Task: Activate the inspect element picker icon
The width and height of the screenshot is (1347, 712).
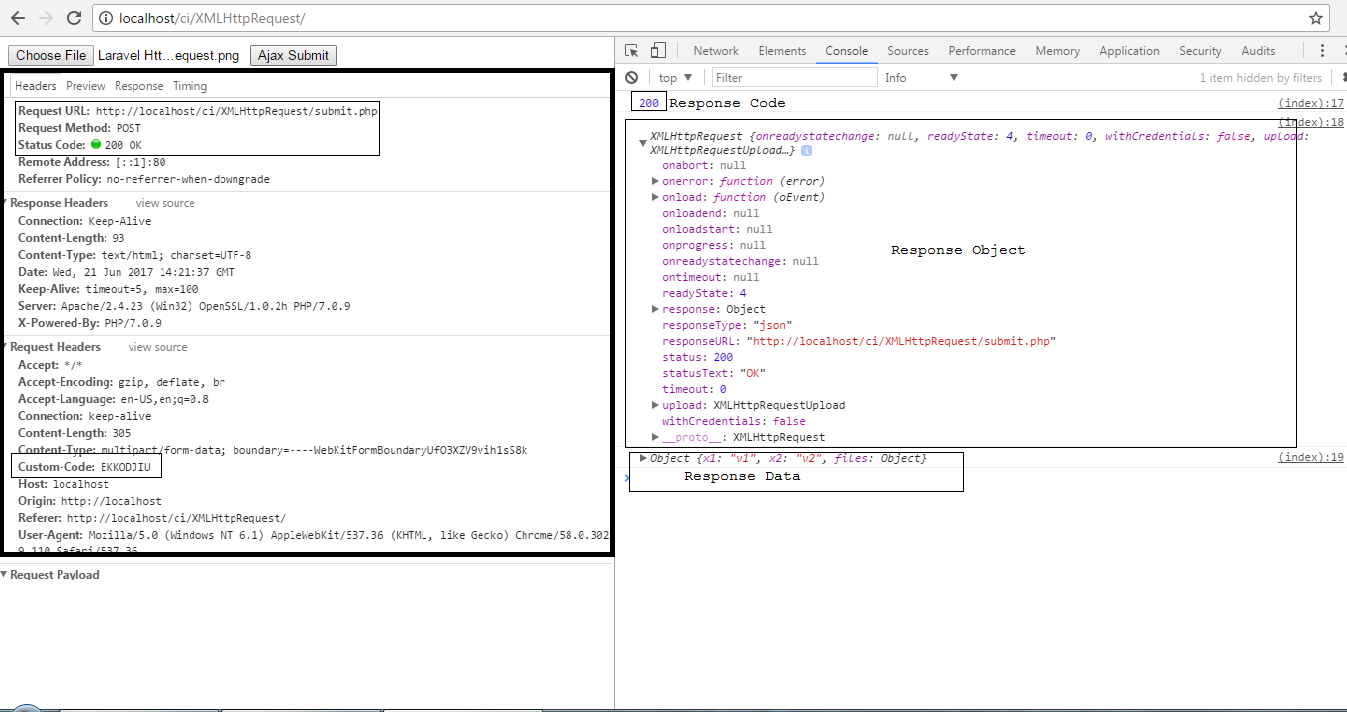Action: (632, 51)
